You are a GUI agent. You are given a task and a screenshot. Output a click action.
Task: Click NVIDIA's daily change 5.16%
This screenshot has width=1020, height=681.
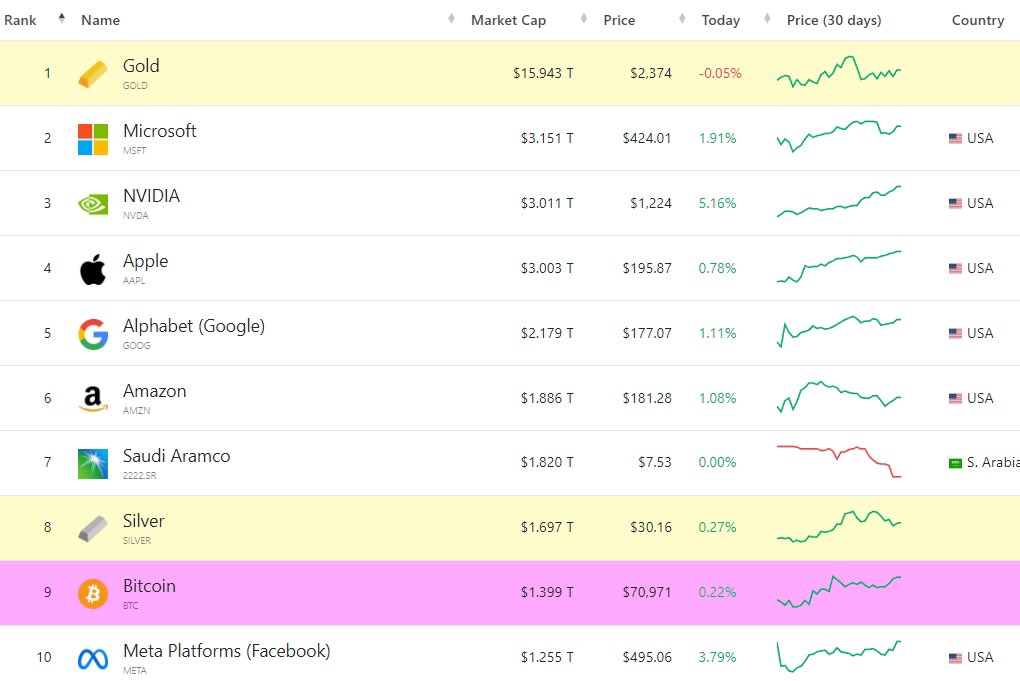tap(718, 204)
